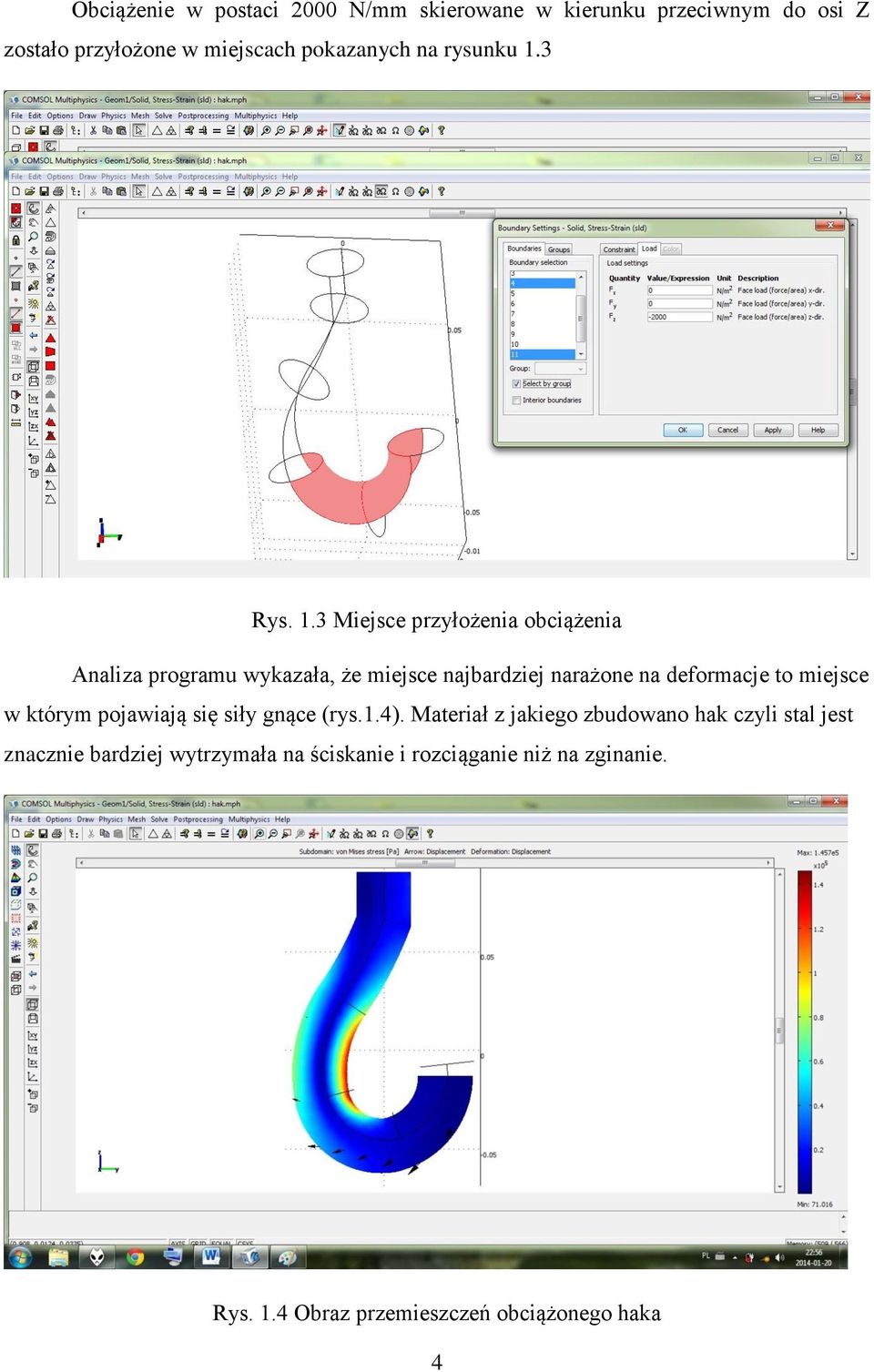Viewport: 874px width, 1372px height.
Task: Select boundary 11 in the selection list
Action: 542,354
